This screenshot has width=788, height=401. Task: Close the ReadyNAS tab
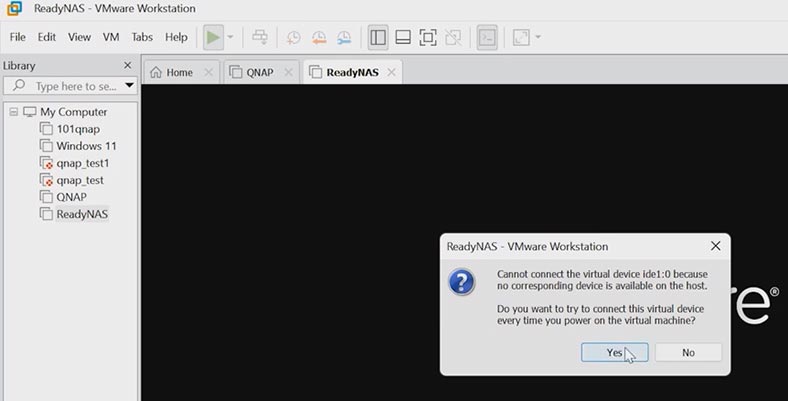coord(391,72)
